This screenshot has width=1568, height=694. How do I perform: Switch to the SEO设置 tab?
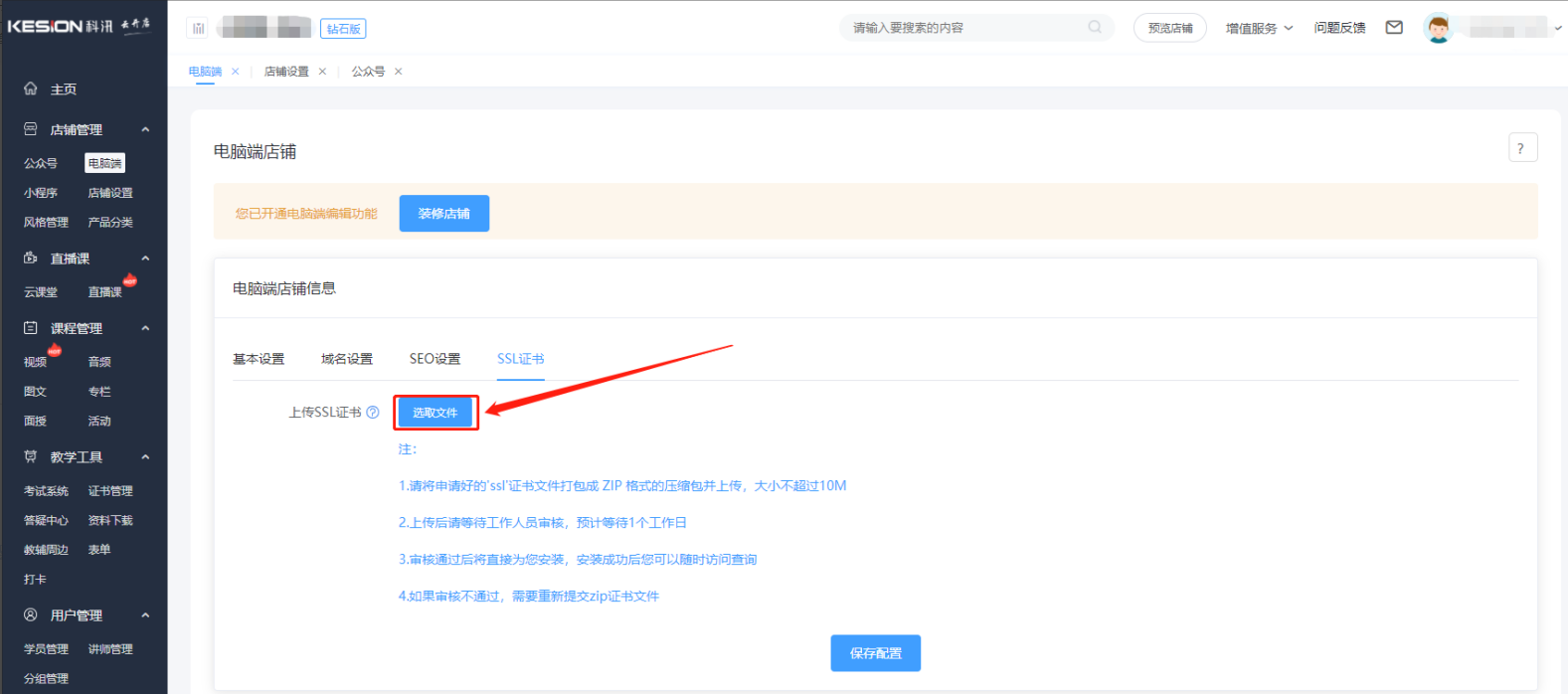tap(435, 359)
